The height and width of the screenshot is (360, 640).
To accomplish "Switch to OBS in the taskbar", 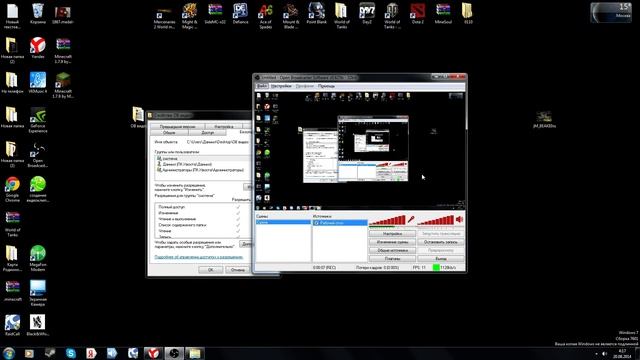I will [174, 353].
